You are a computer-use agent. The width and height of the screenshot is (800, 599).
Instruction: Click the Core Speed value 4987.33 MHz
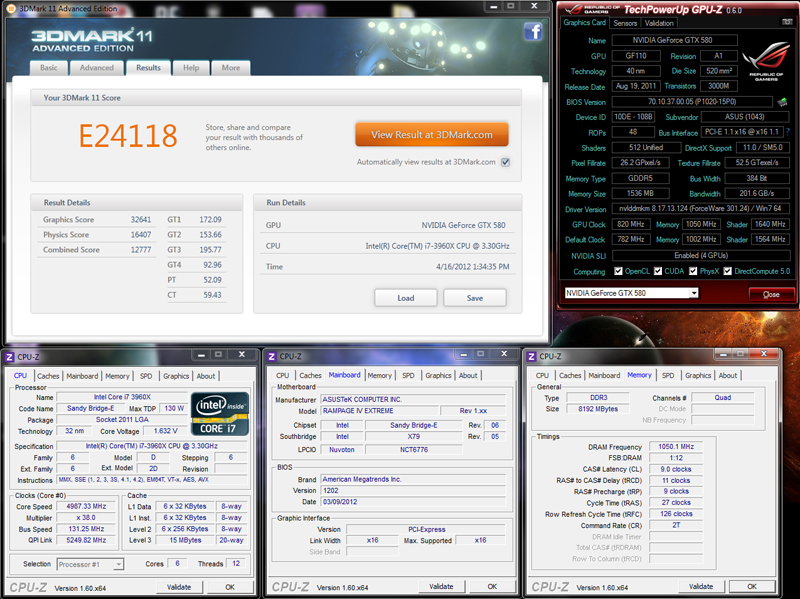[86, 507]
